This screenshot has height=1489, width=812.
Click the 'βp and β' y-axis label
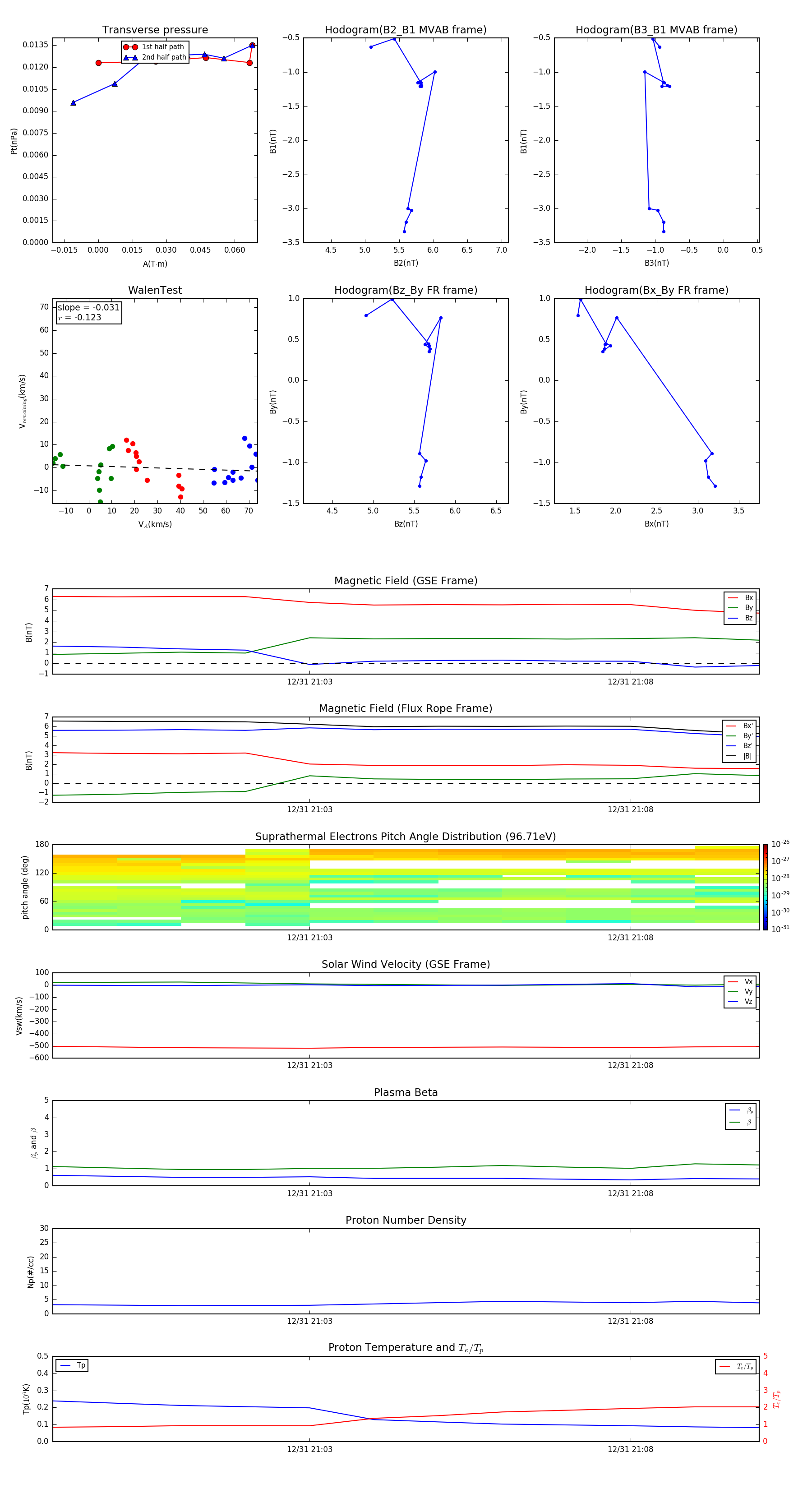[x=33, y=1143]
